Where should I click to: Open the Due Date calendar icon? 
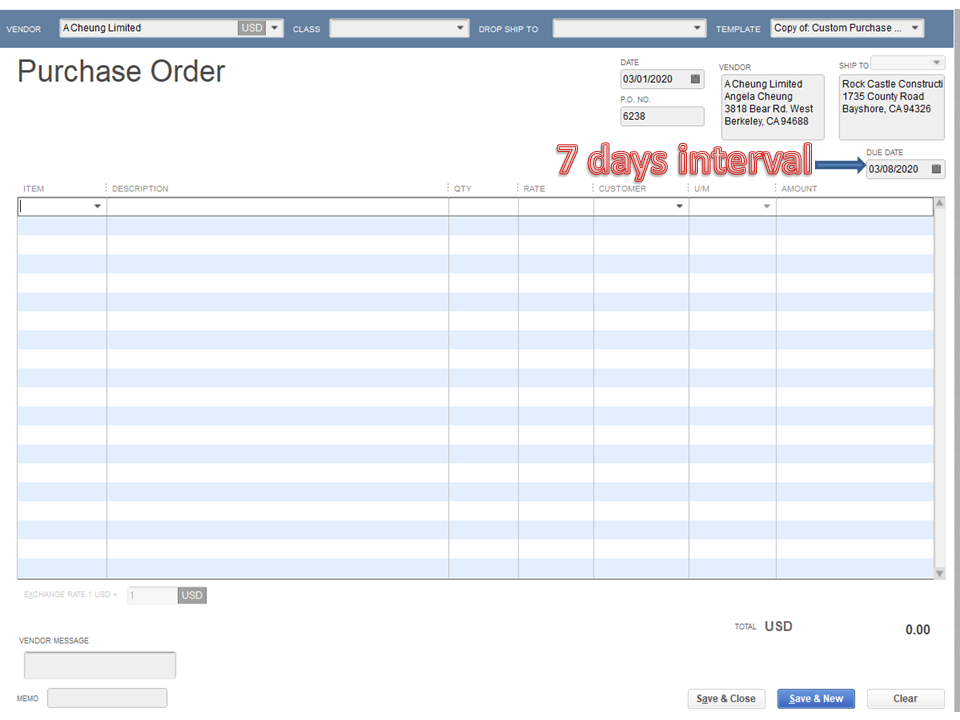936,169
